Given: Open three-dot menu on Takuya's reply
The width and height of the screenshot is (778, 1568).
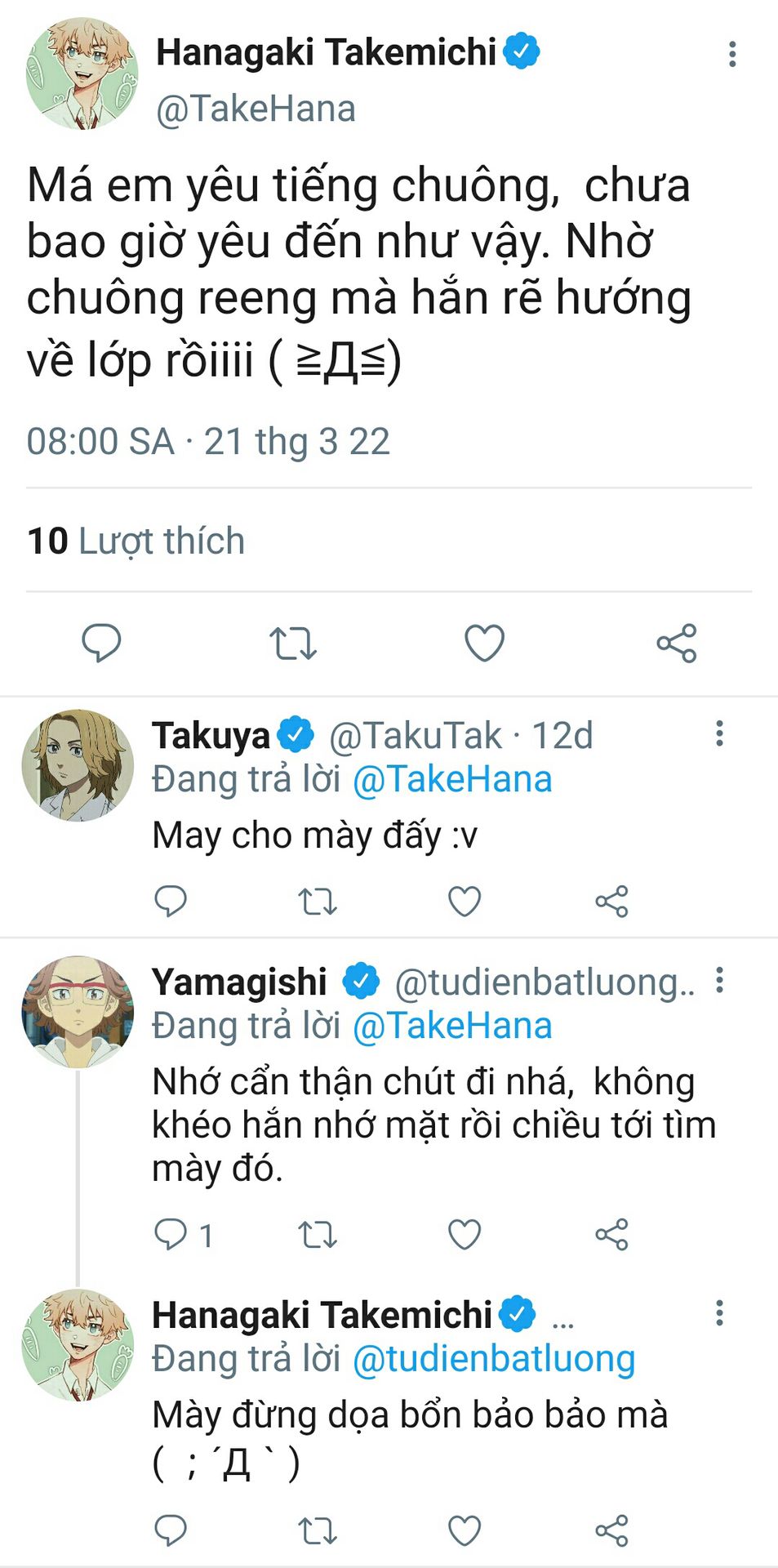Looking at the screenshot, I should coord(719,733).
